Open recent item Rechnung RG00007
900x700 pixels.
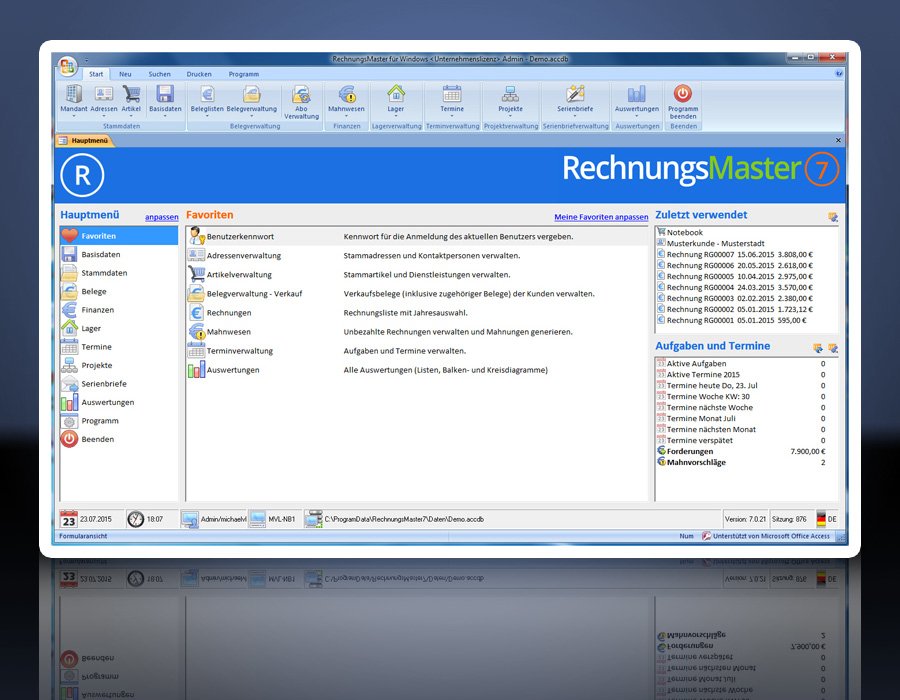pos(746,254)
